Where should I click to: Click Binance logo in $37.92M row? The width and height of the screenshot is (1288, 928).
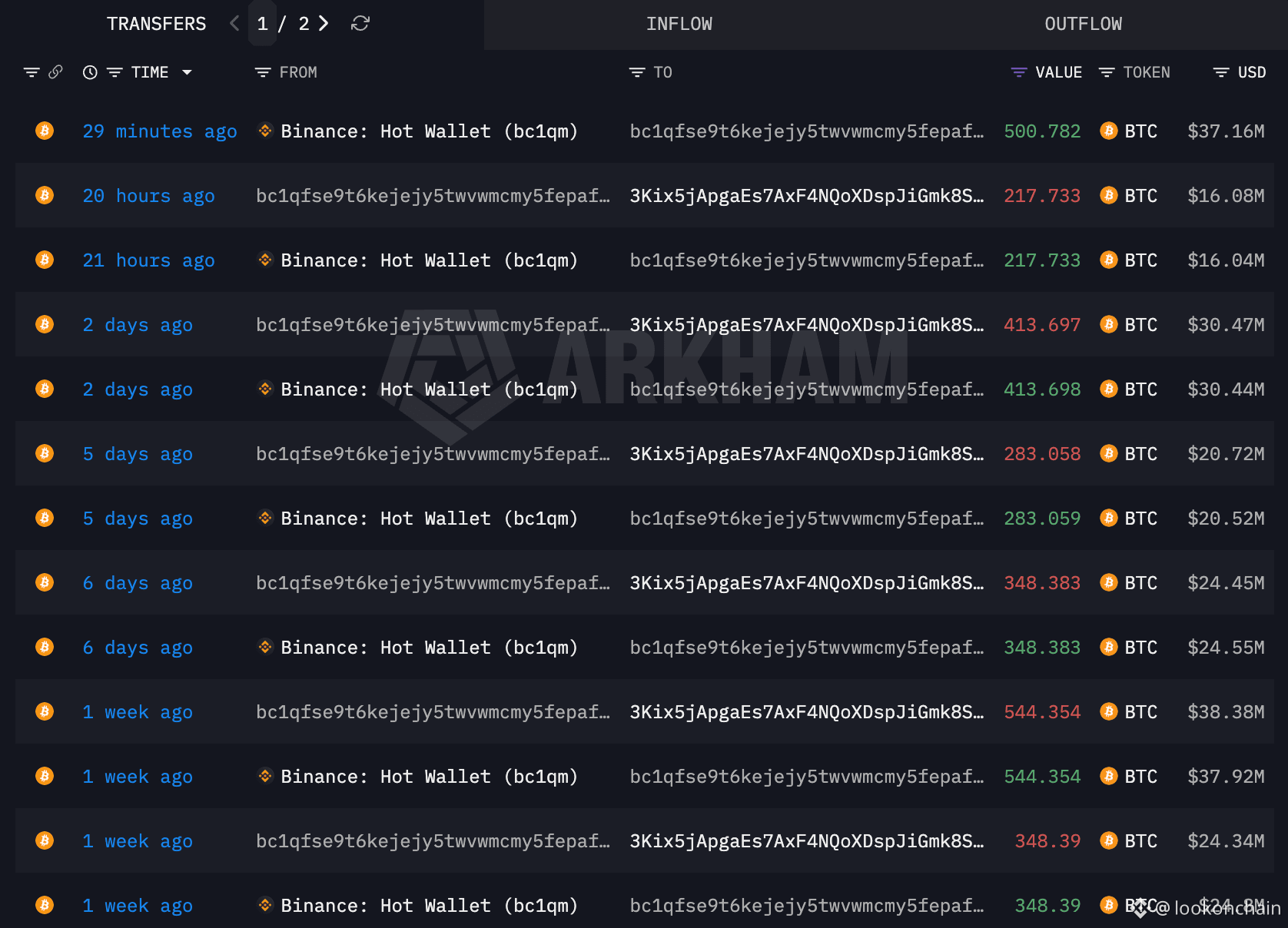265,776
